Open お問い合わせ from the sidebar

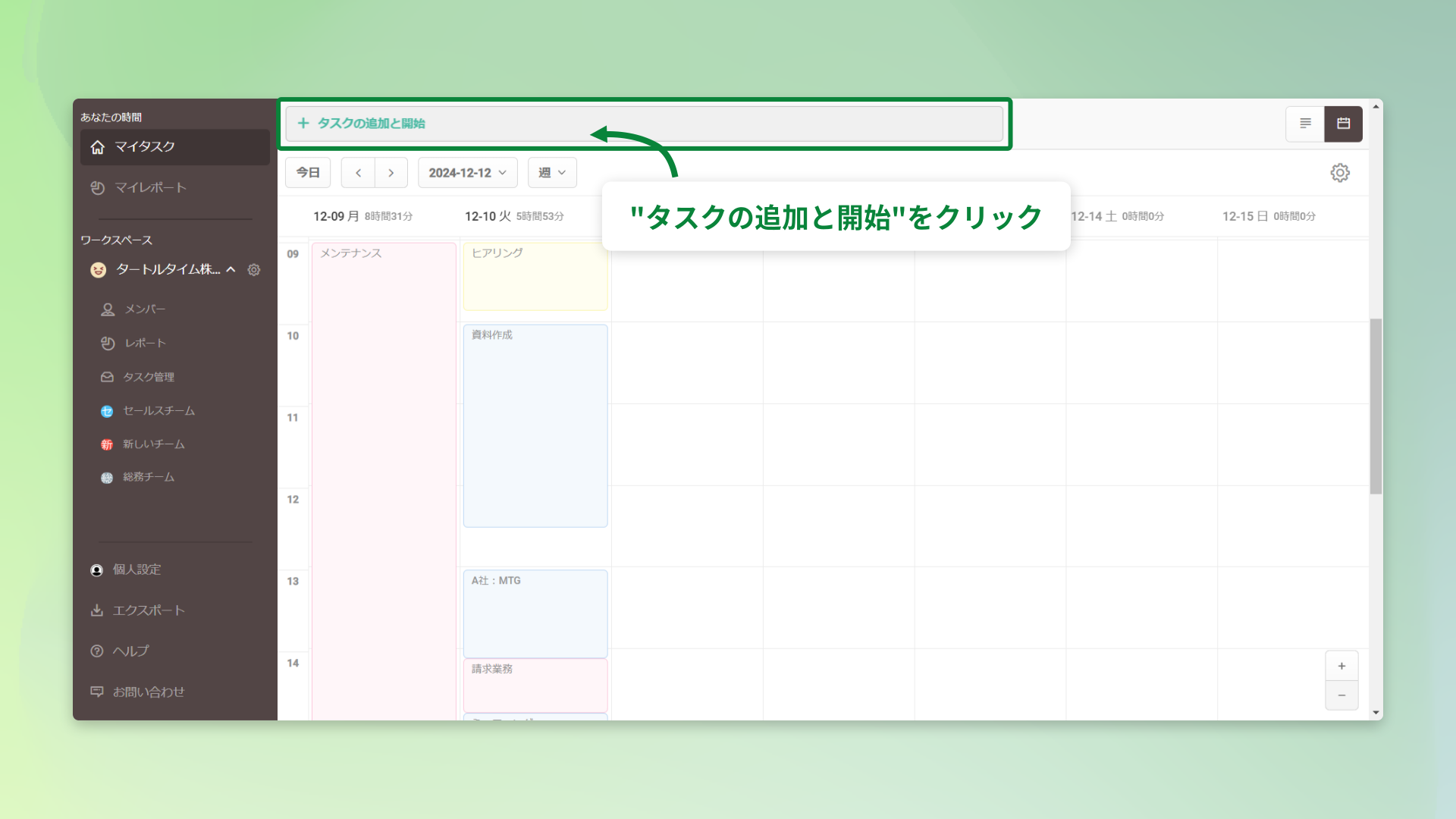(149, 692)
